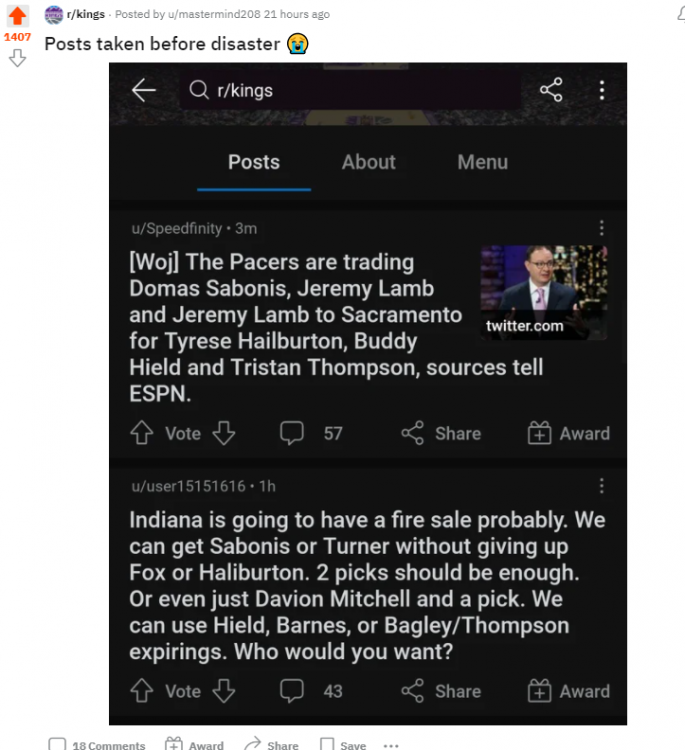
Task: Downvote the Reddit post below the 1407 score
Action: (x=17, y=58)
